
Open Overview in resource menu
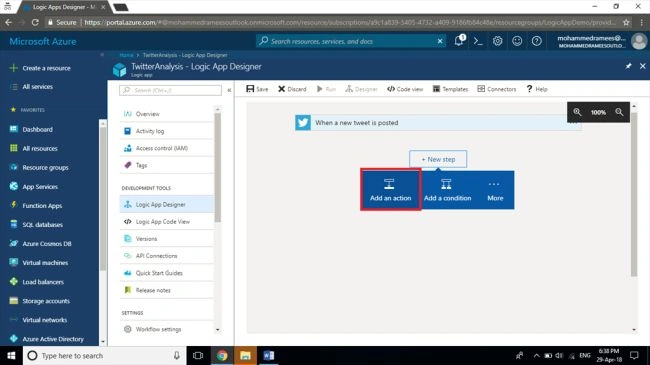(x=167, y=114)
